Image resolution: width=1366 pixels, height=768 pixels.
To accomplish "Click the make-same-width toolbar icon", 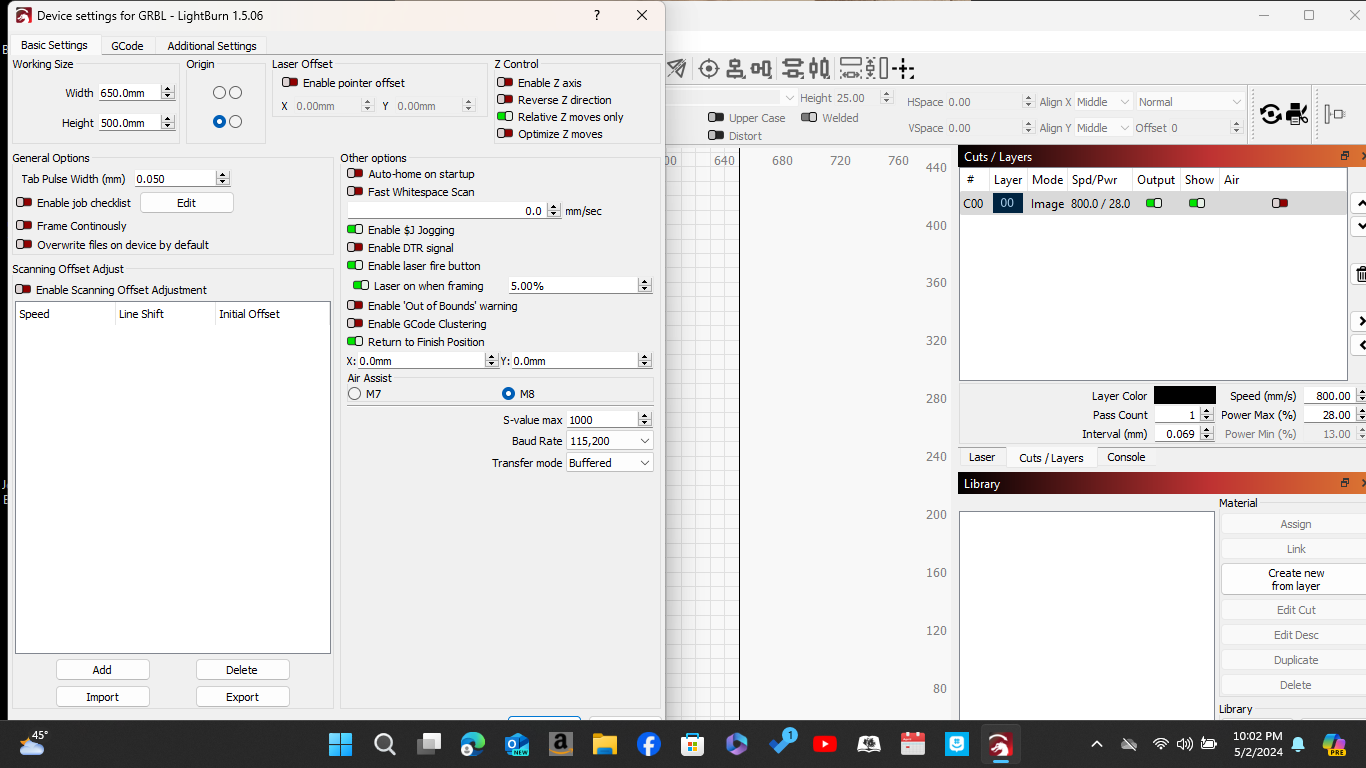I will pos(851,68).
